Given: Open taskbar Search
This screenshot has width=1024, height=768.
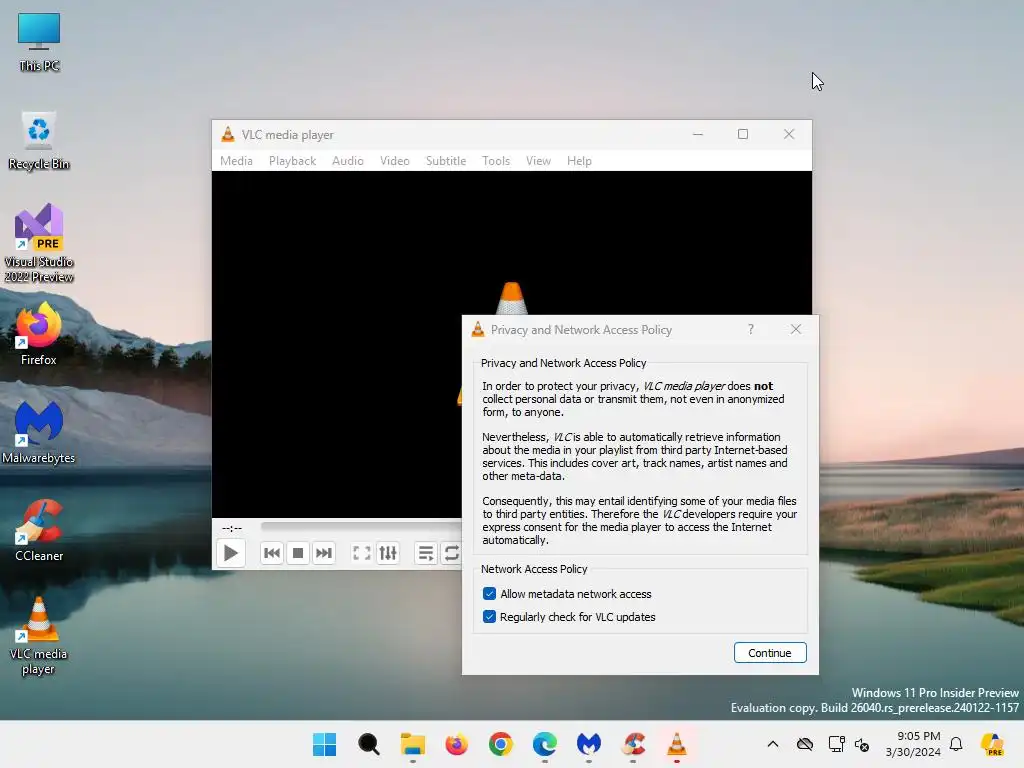Looking at the screenshot, I should coord(369,744).
